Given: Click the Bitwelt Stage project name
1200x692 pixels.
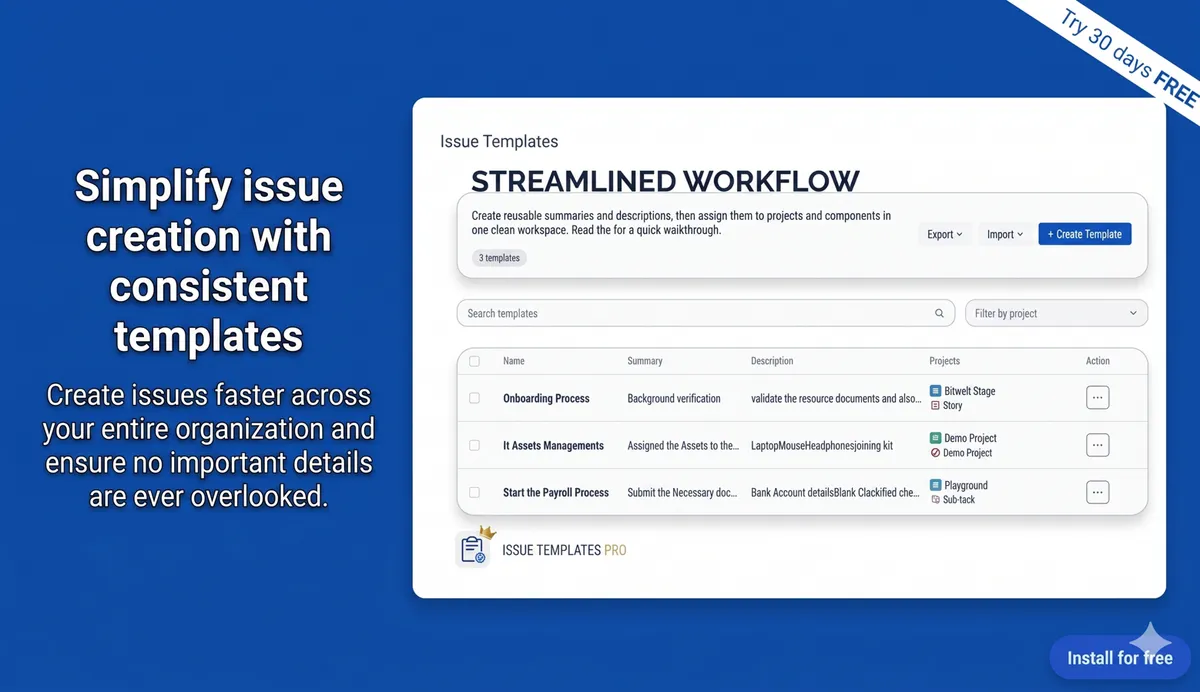Looking at the screenshot, I should tap(970, 391).
